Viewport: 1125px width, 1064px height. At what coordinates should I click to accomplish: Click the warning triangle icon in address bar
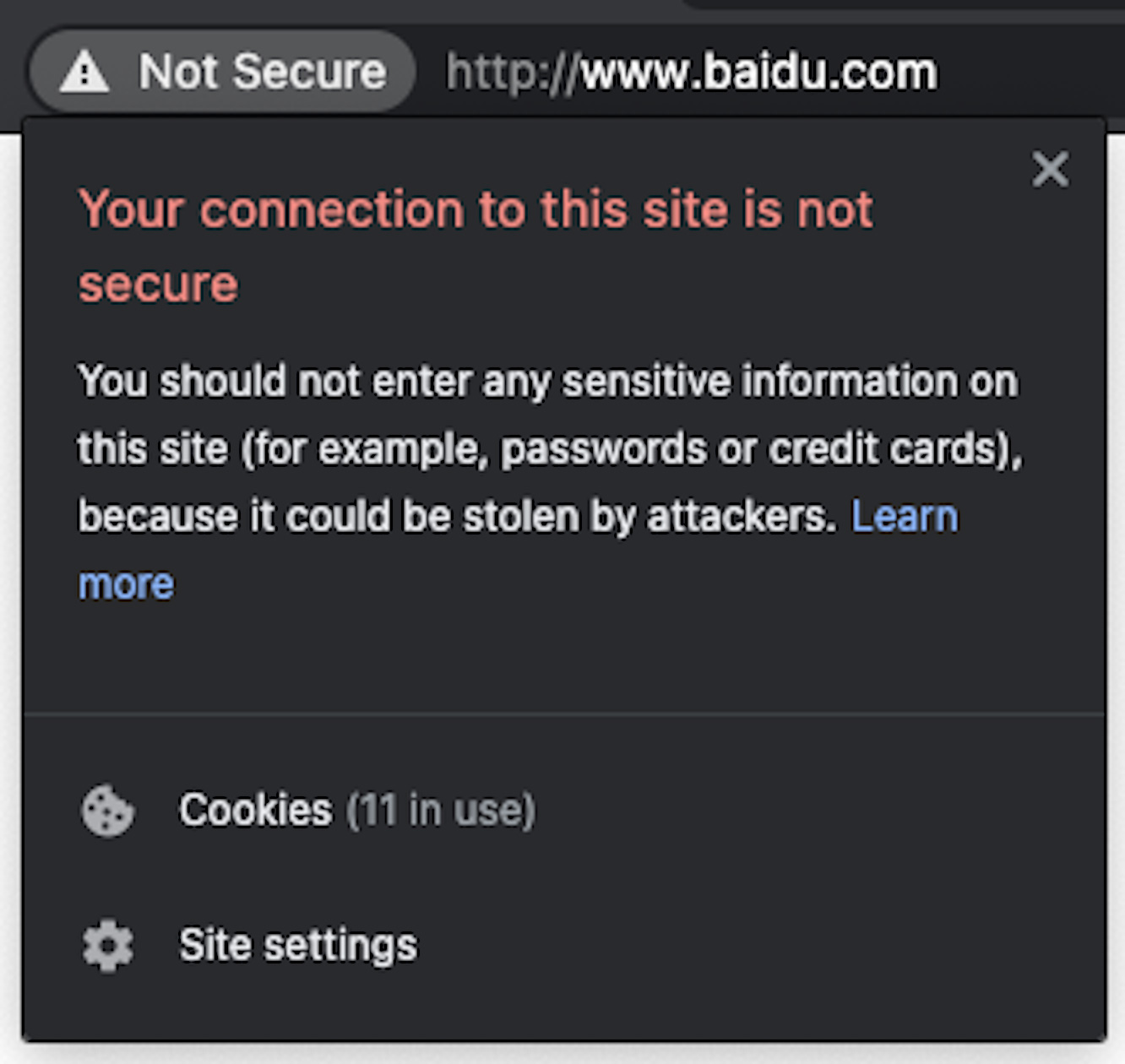point(84,72)
